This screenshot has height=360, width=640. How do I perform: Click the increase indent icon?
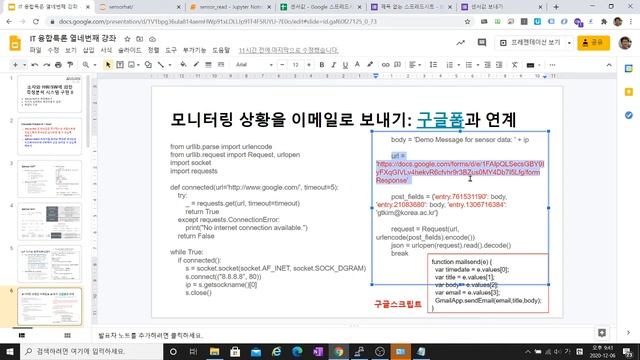[x=499, y=65]
